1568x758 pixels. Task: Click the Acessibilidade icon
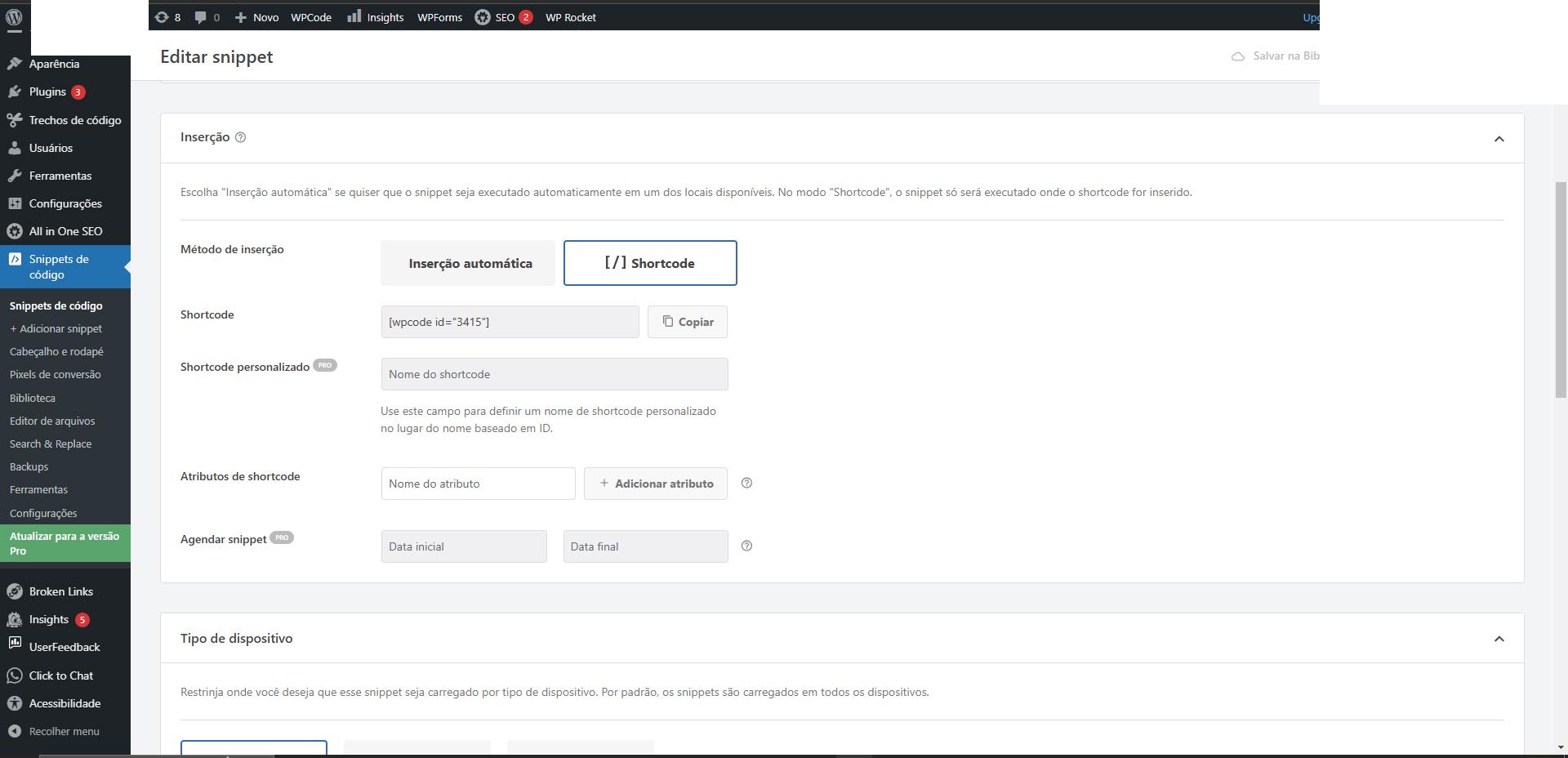tap(14, 703)
